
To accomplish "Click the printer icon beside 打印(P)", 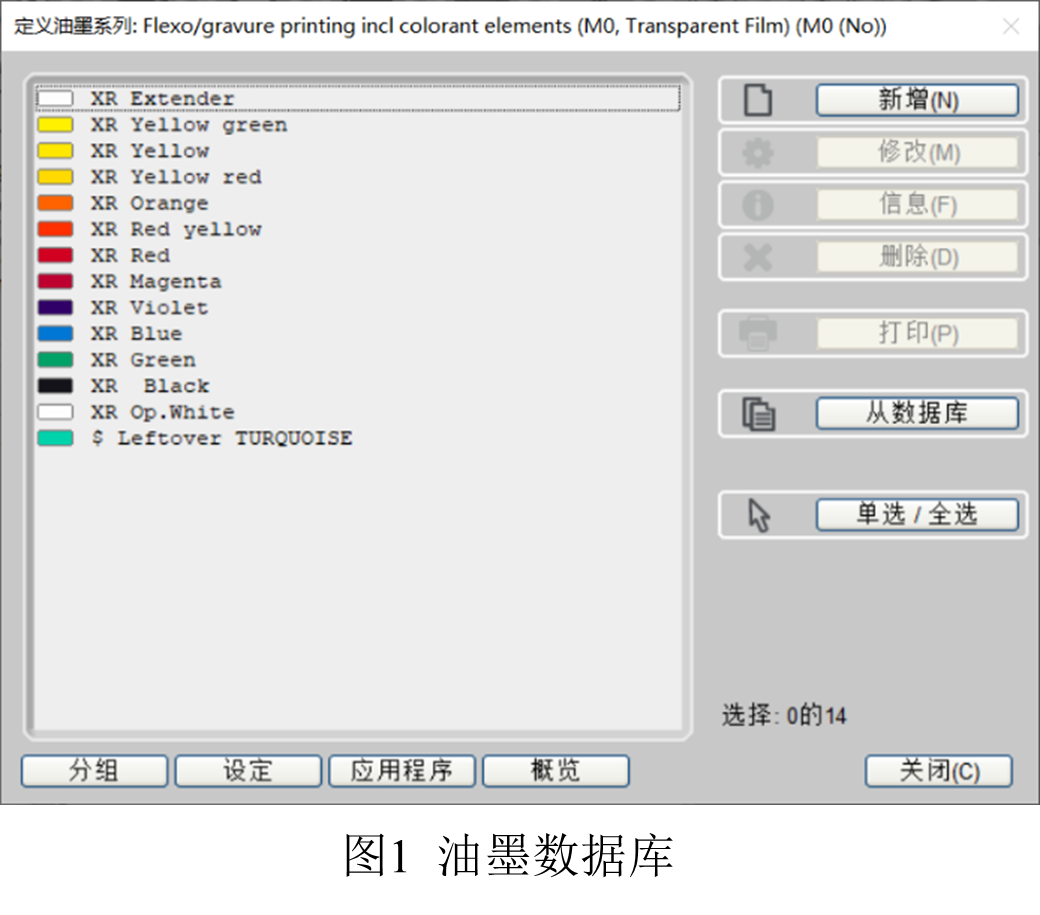I will tap(757, 334).
